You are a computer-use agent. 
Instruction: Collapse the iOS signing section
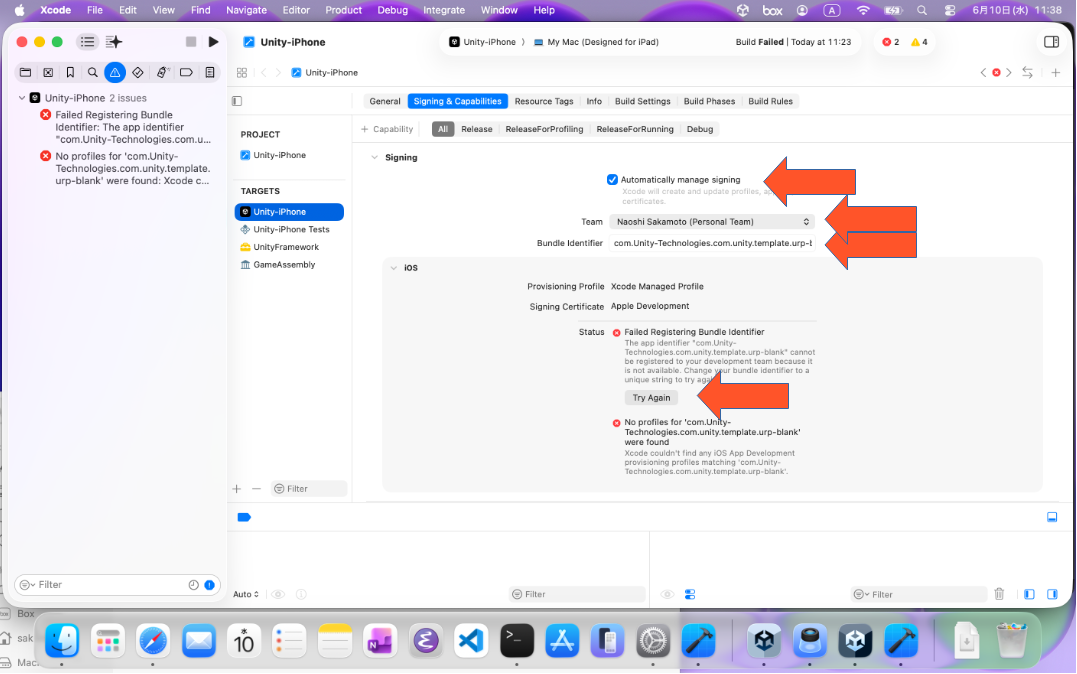pos(394,268)
